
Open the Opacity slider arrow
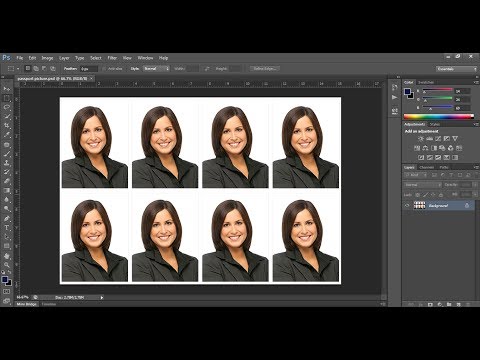pyautogui.click(x=475, y=185)
